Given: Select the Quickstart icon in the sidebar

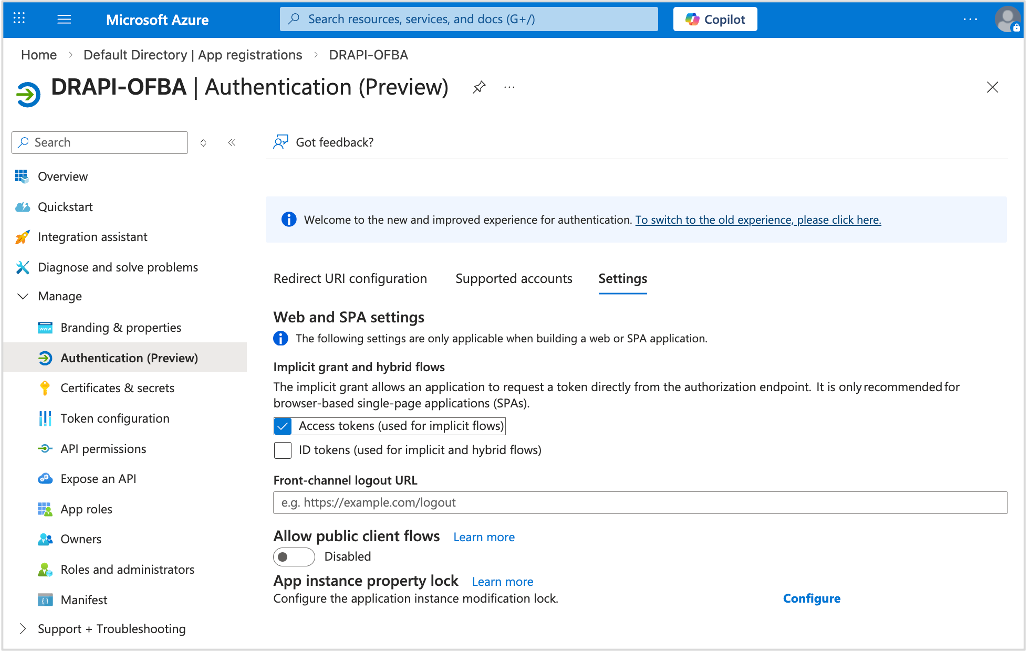Looking at the screenshot, I should point(22,206).
